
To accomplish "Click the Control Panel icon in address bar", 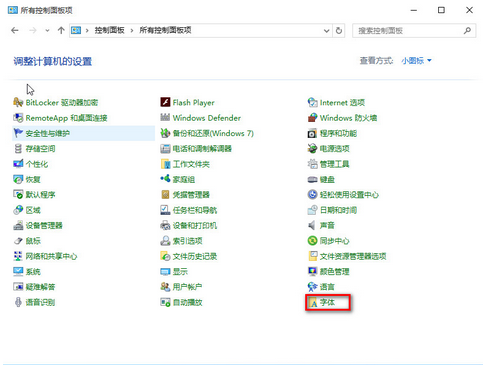I will point(76,31).
